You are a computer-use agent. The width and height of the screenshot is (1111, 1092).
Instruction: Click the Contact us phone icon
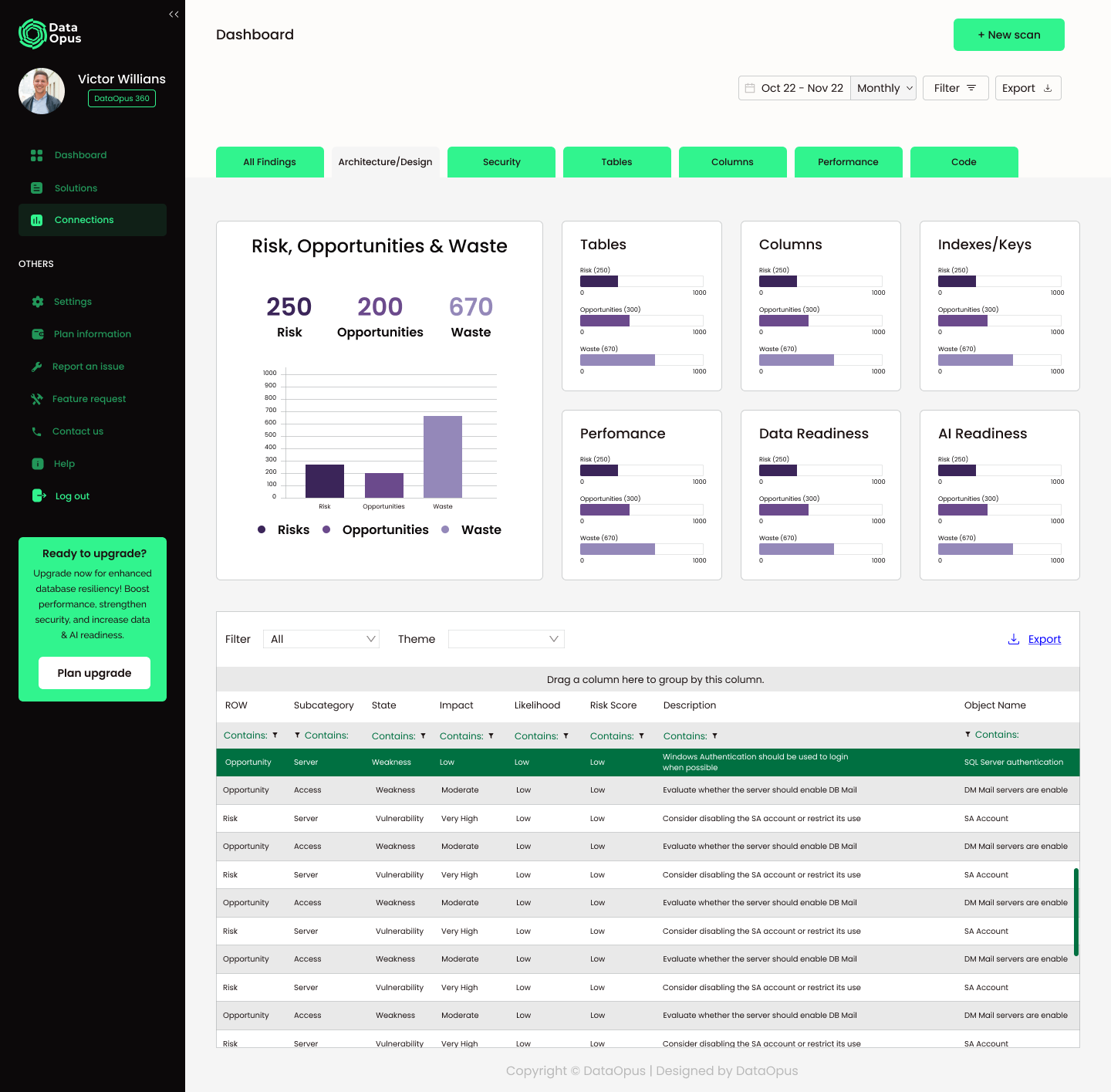click(x=36, y=431)
